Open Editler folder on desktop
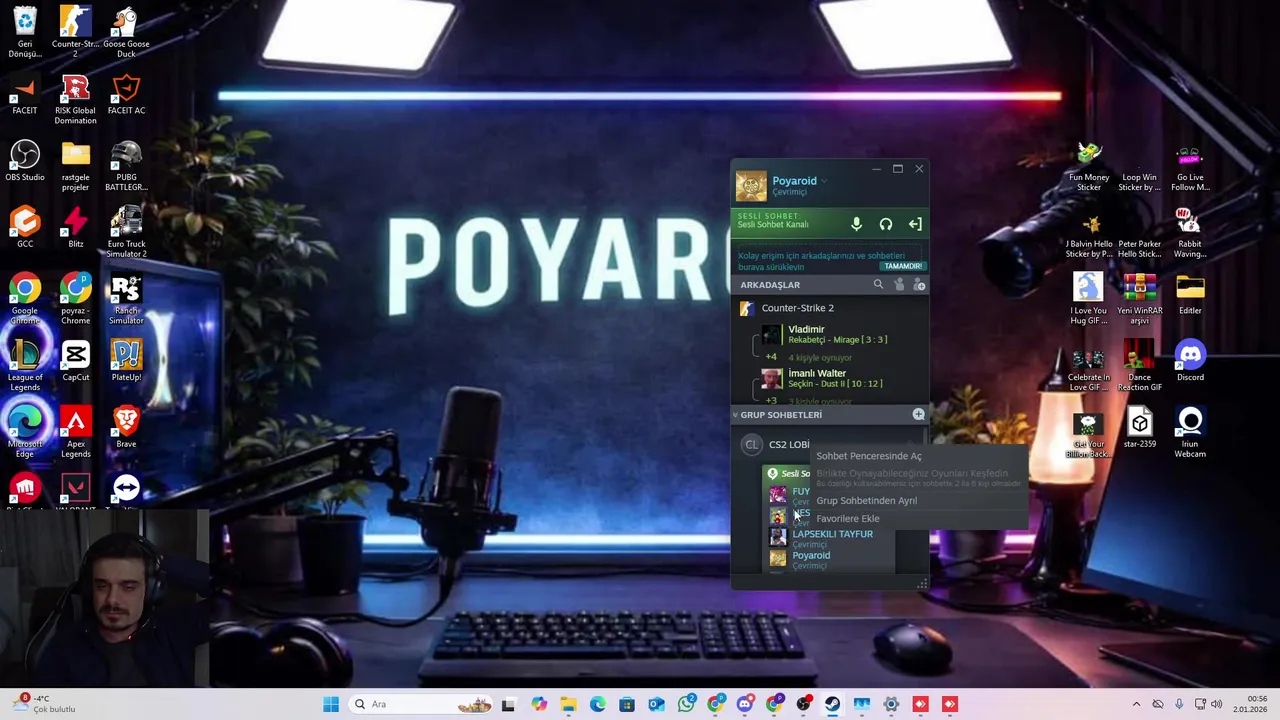Image resolution: width=1280 pixels, height=720 pixels. click(1190, 295)
